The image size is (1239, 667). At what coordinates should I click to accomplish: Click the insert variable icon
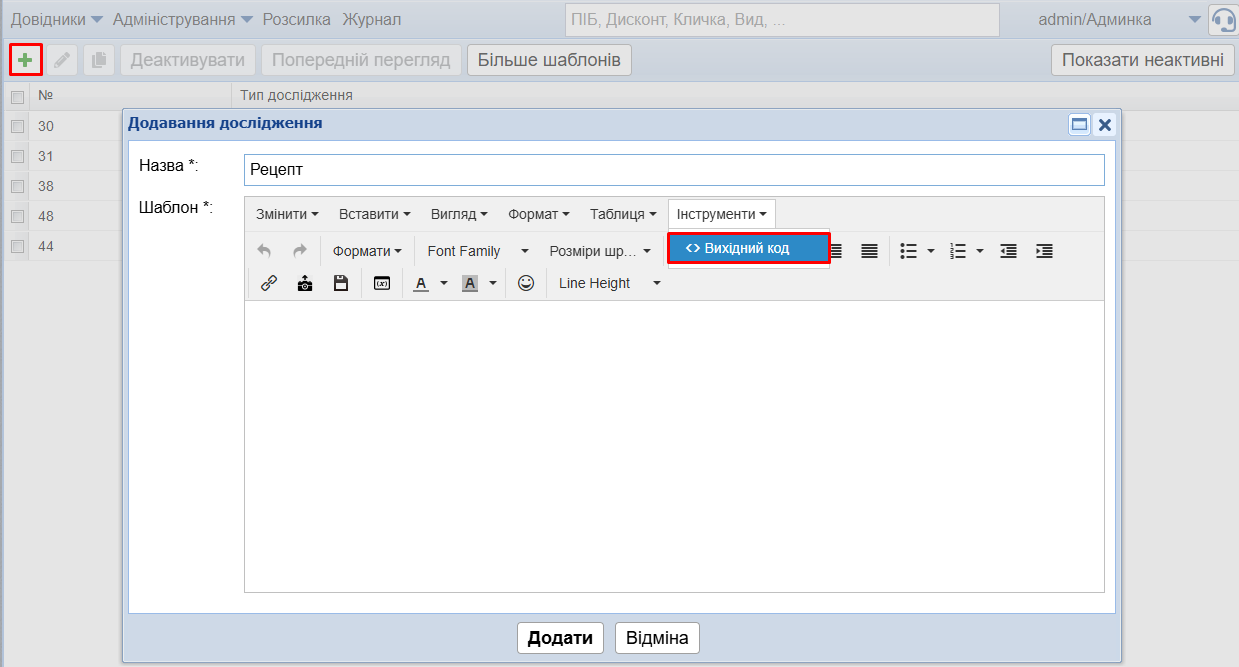[381, 283]
